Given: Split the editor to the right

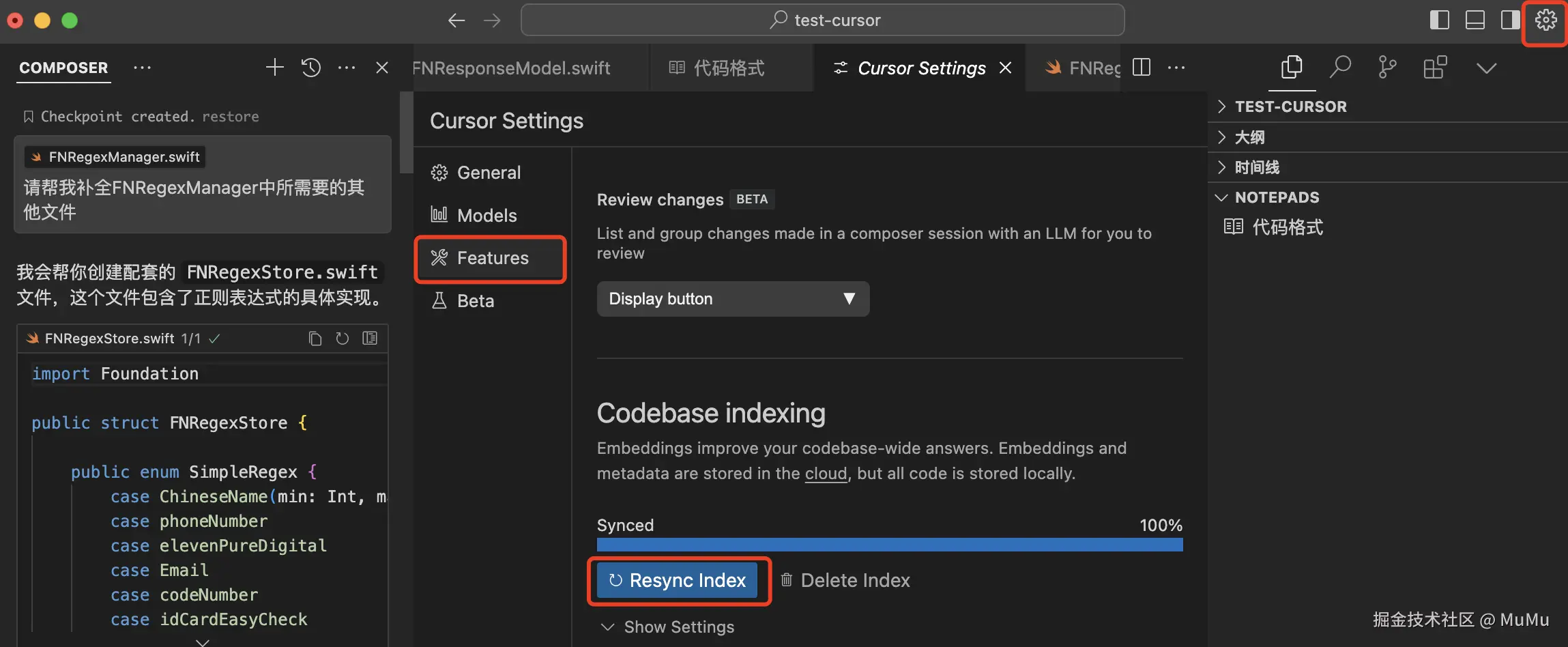Looking at the screenshot, I should click(1142, 68).
